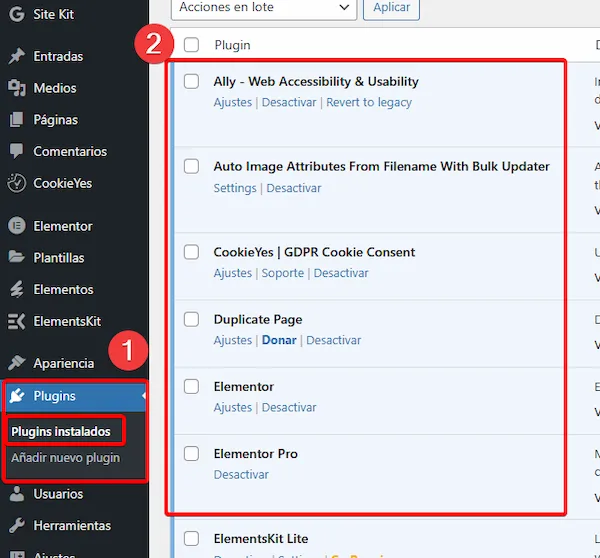Screen dimensions: 600x558
Task: Click the ElementsKit logo icon
Action: coord(17,321)
